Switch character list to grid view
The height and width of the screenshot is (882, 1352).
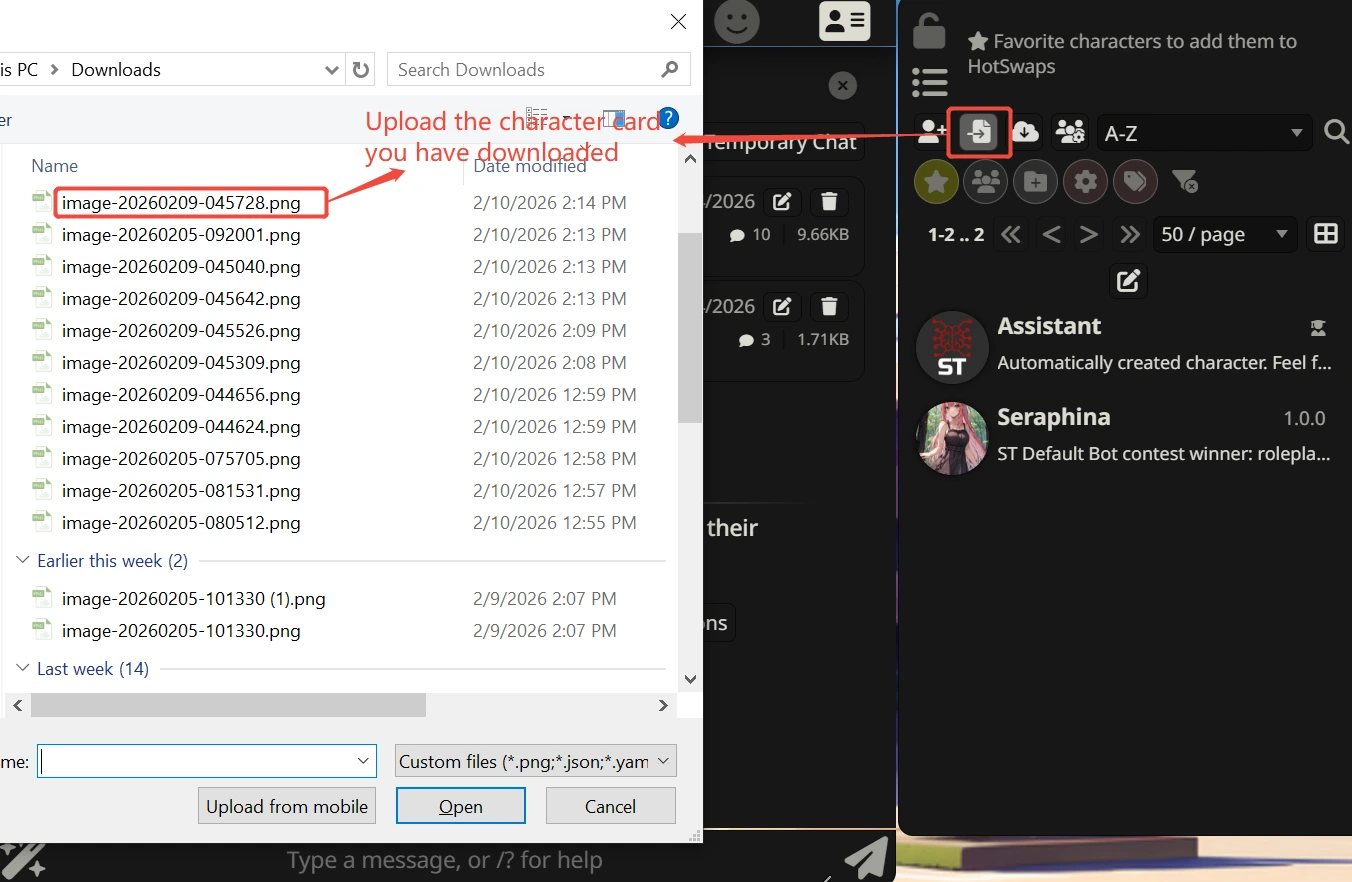pyautogui.click(x=1327, y=234)
